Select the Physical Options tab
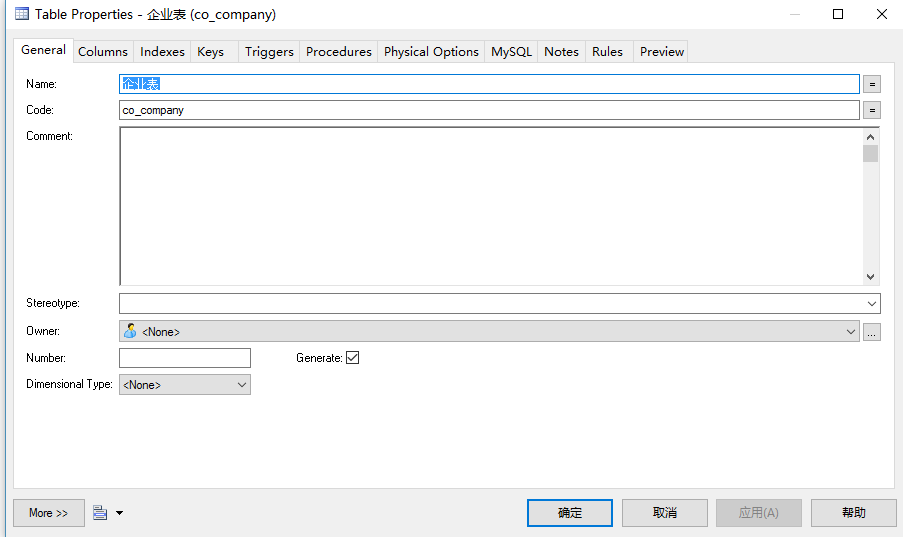Image resolution: width=903 pixels, height=537 pixels. point(431,52)
